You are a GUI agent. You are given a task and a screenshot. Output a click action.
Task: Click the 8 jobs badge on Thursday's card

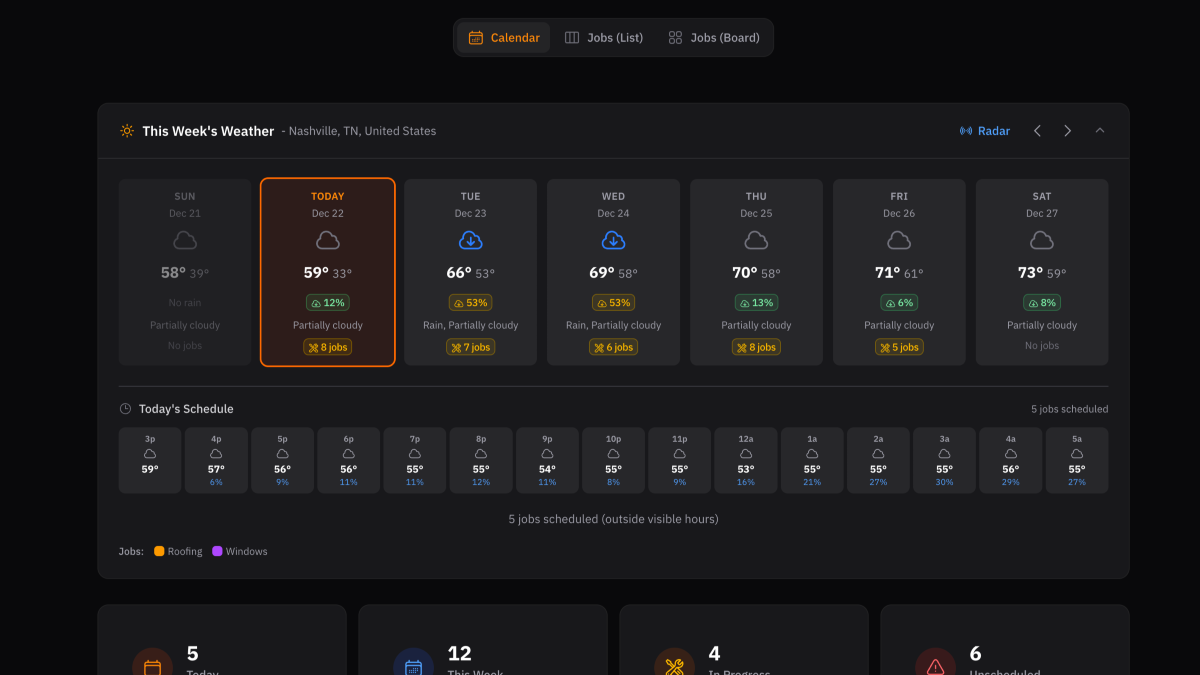tap(756, 347)
